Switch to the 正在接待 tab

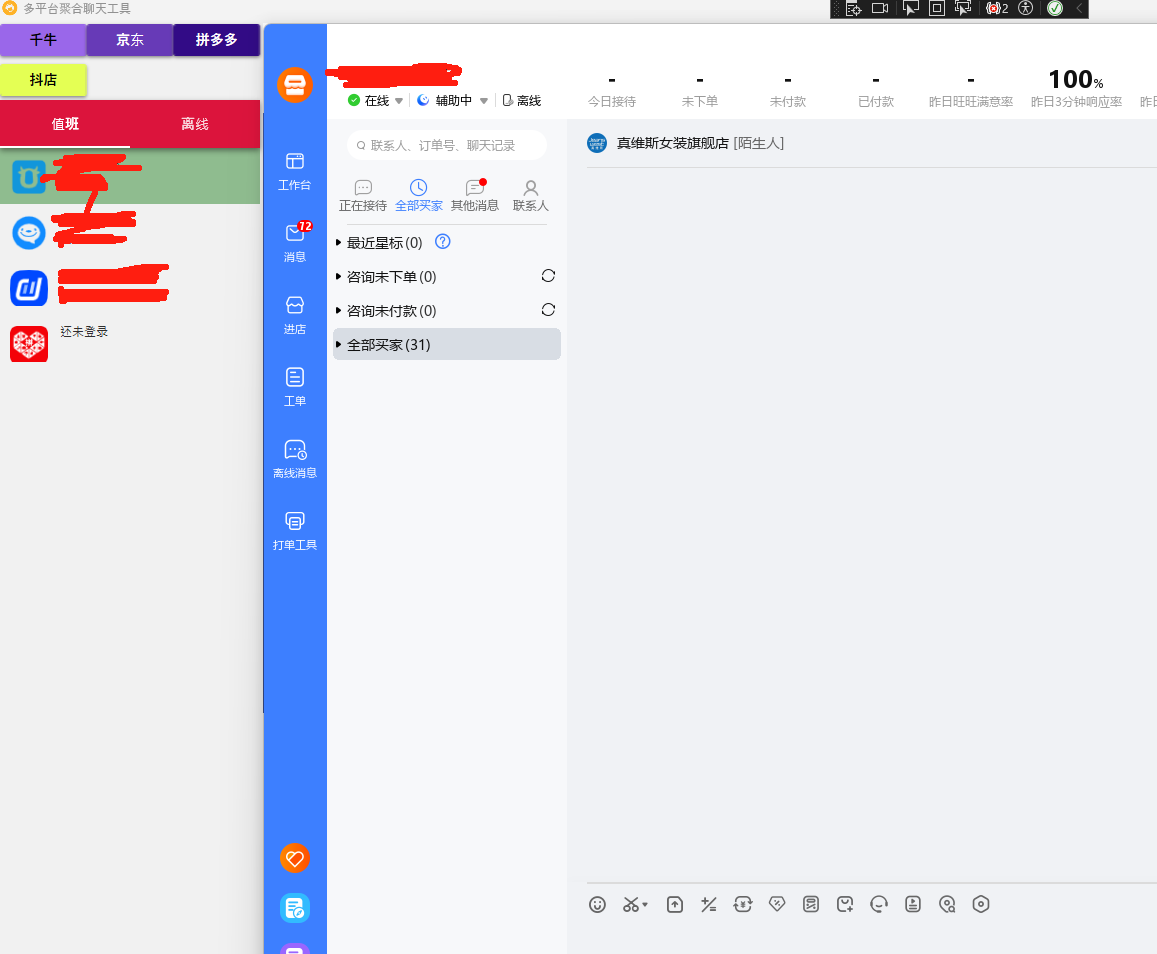pos(363,195)
